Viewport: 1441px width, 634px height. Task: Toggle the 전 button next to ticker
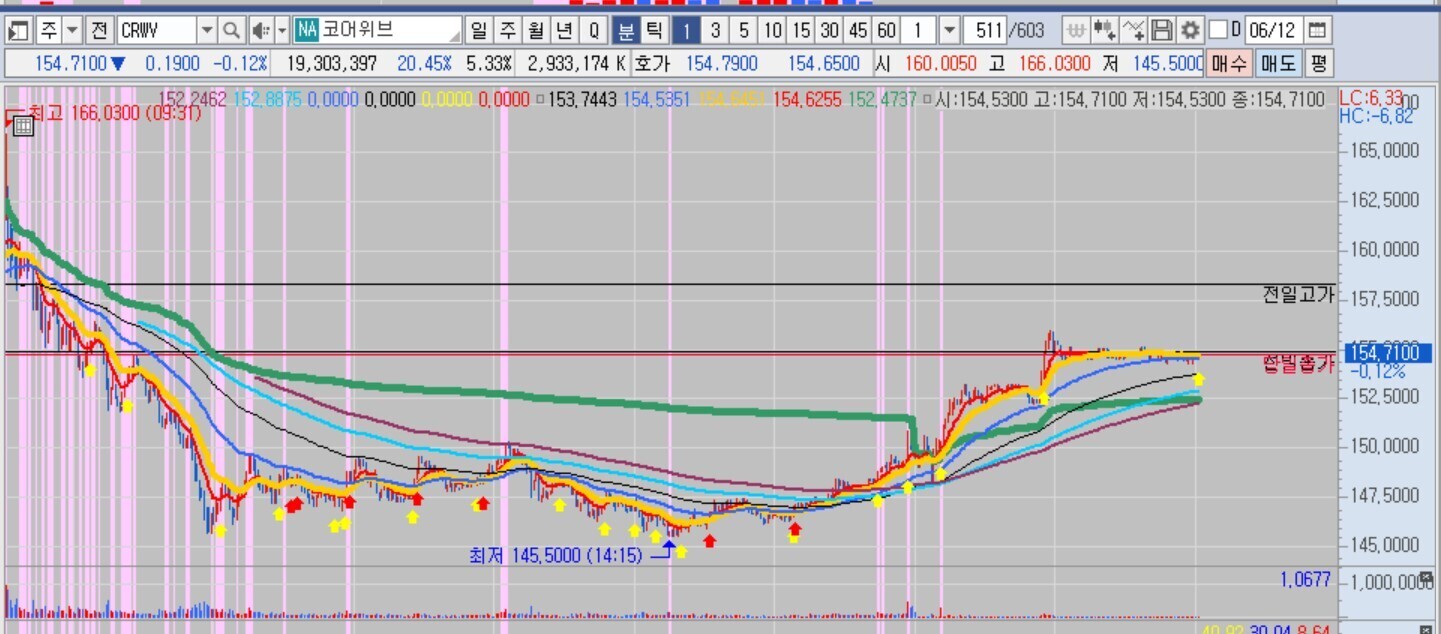point(99,30)
